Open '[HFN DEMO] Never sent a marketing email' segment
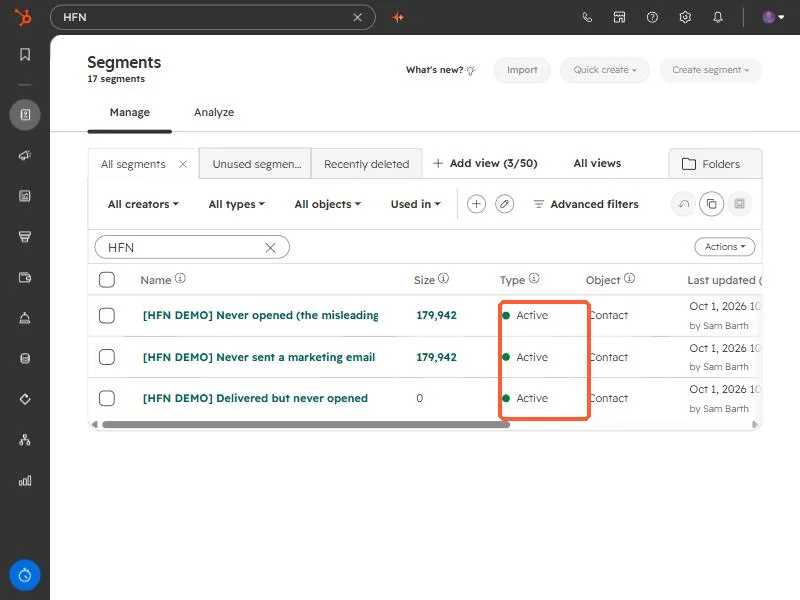Image resolution: width=800 pixels, height=600 pixels. pyautogui.click(x=259, y=357)
